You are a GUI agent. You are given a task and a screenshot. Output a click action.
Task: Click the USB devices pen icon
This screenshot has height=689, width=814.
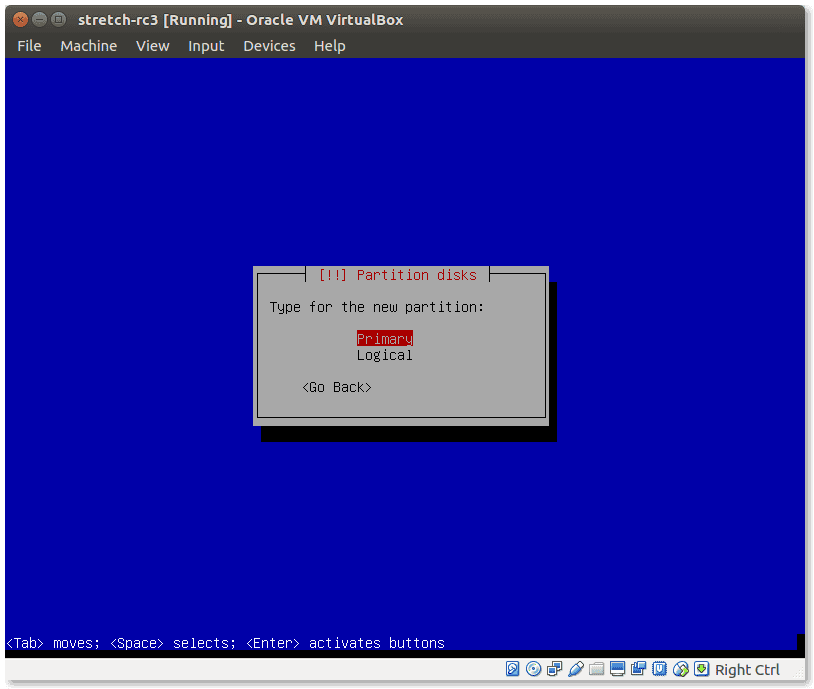pyautogui.click(x=576, y=669)
